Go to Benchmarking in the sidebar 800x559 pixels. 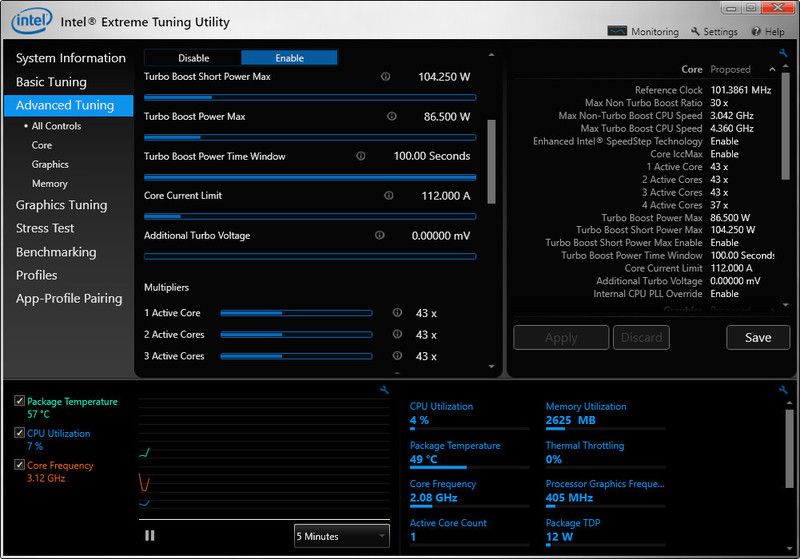56,252
